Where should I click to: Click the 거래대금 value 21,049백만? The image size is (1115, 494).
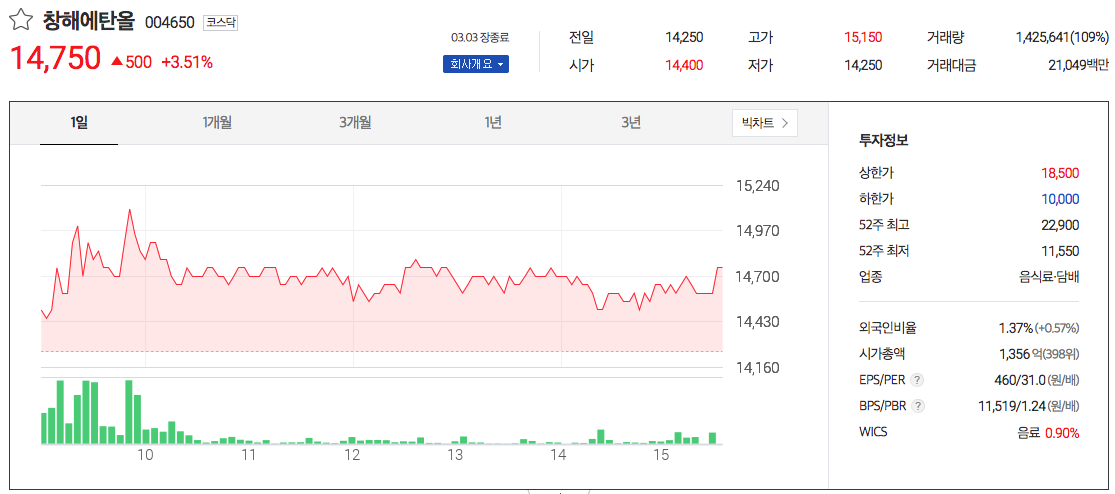click(x=1078, y=65)
